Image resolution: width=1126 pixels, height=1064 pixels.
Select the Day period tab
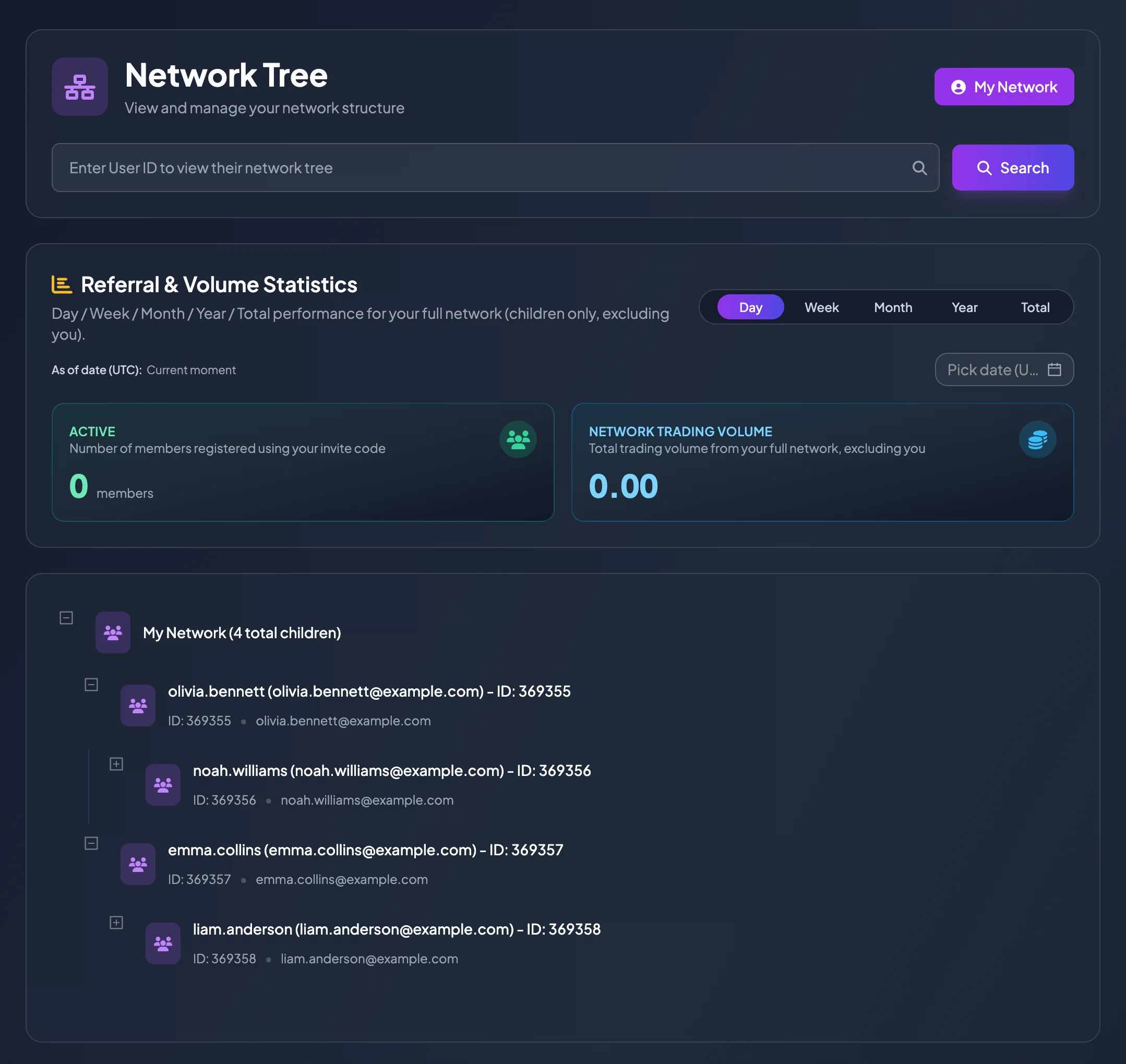tap(750, 307)
